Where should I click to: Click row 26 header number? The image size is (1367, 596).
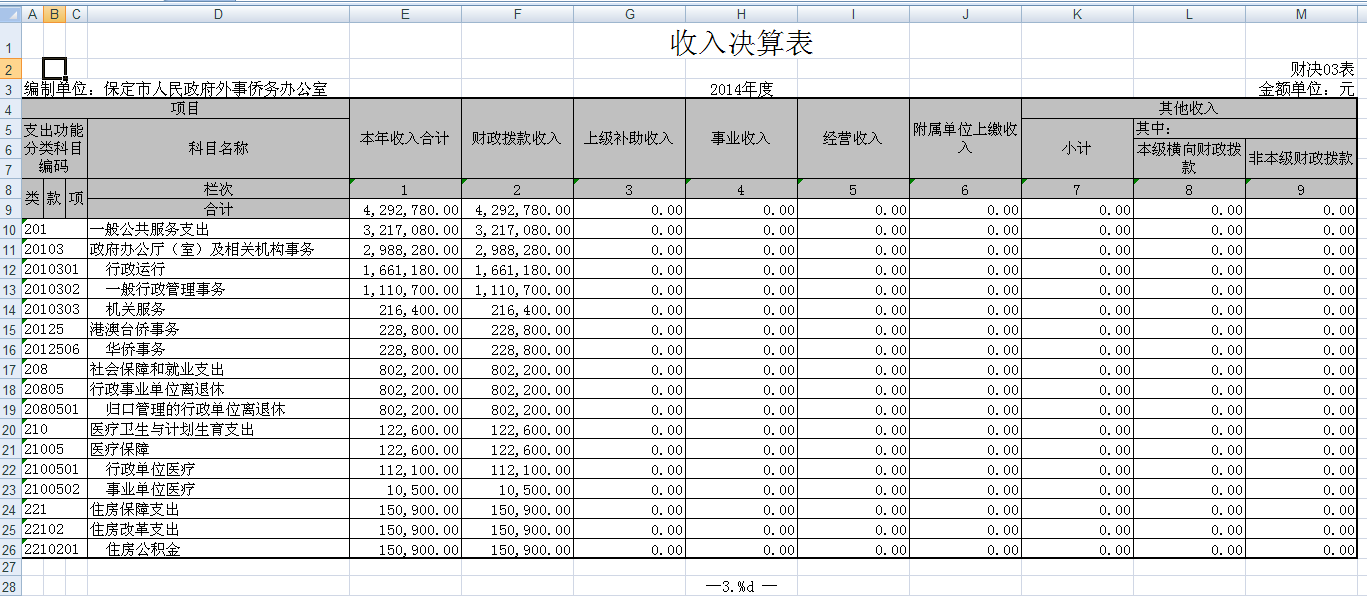[10, 549]
